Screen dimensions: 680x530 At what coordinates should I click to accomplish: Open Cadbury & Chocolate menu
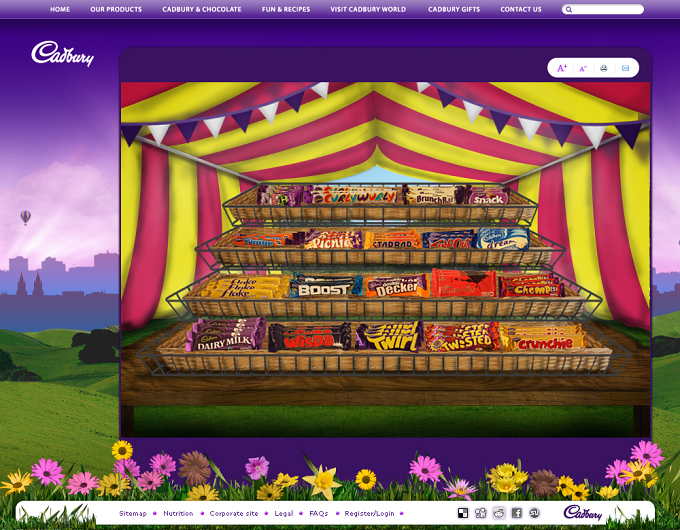coord(202,9)
